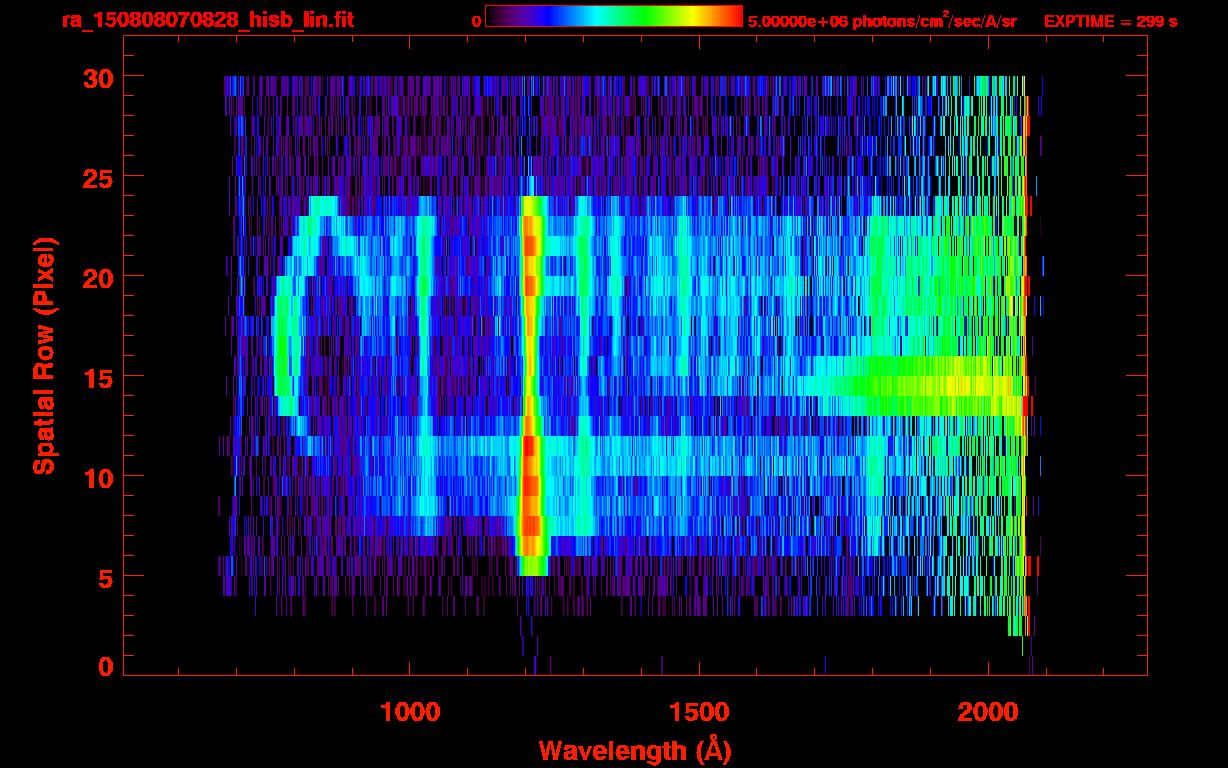Screen dimensions: 1228x768
Task: Click the bright red emission line near 1216 Å
Action: [x=531, y=380]
